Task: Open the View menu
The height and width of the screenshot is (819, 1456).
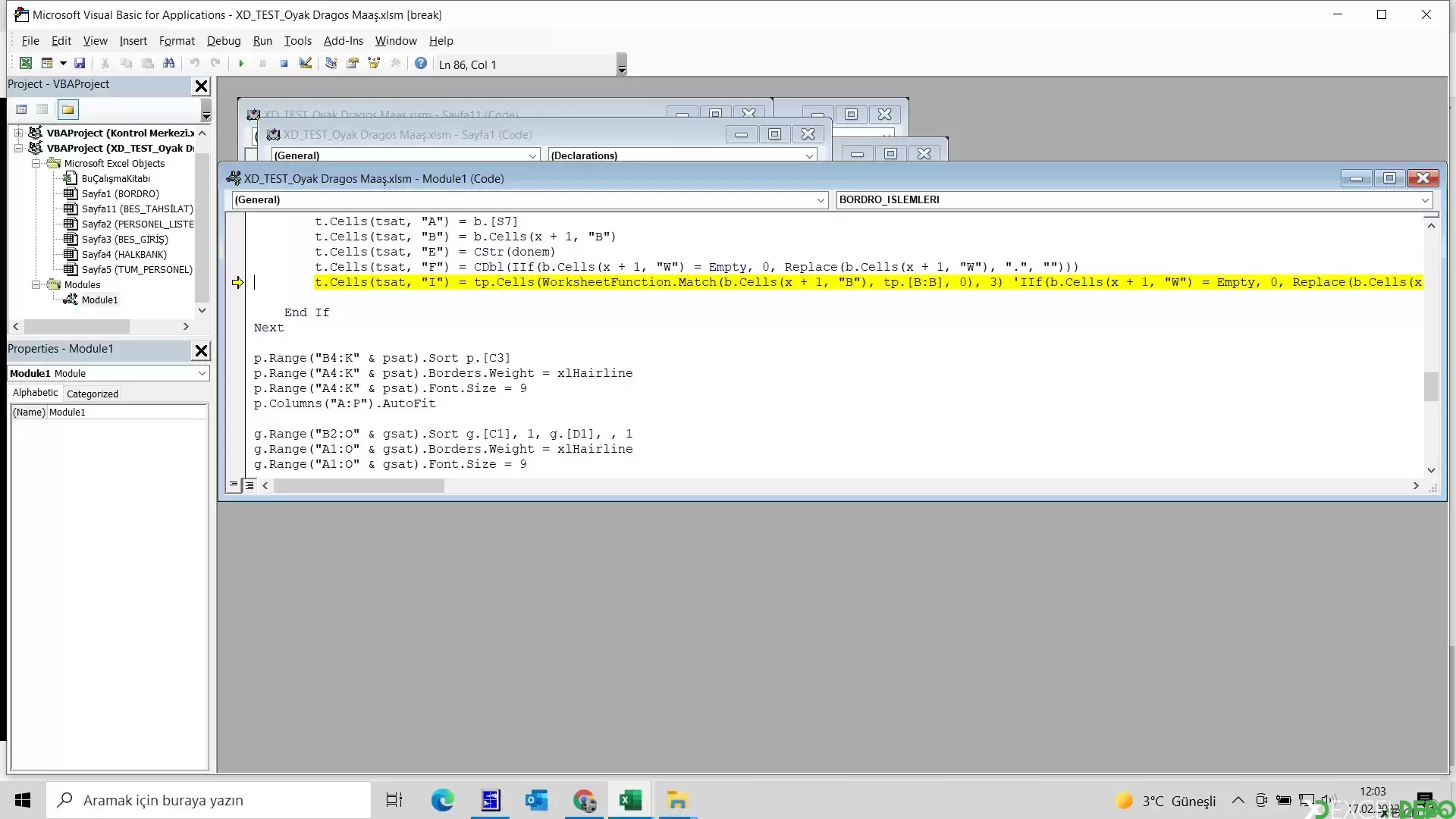Action: click(96, 41)
